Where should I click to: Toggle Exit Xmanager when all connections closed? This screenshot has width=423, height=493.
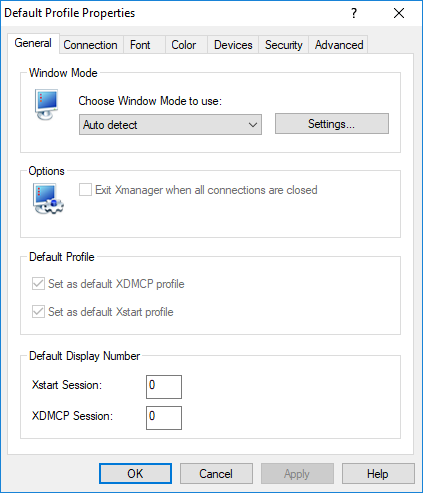coord(85,190)
